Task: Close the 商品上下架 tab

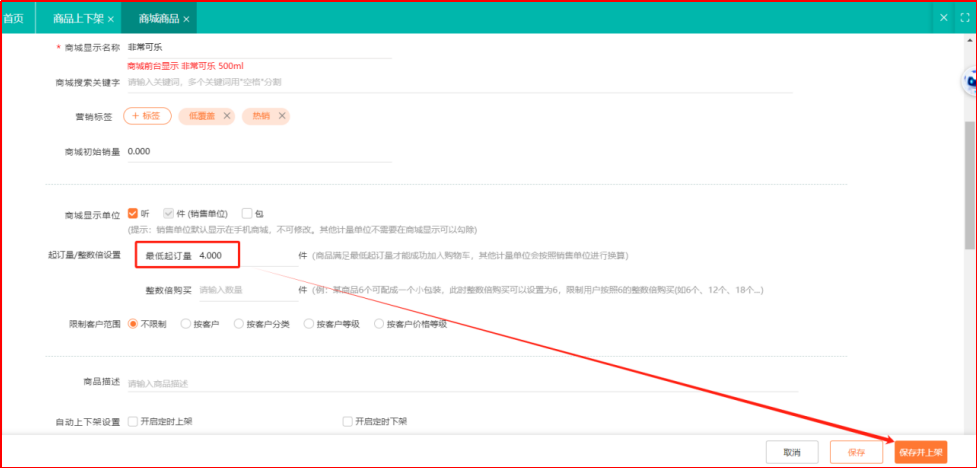Action: [110, 19]
